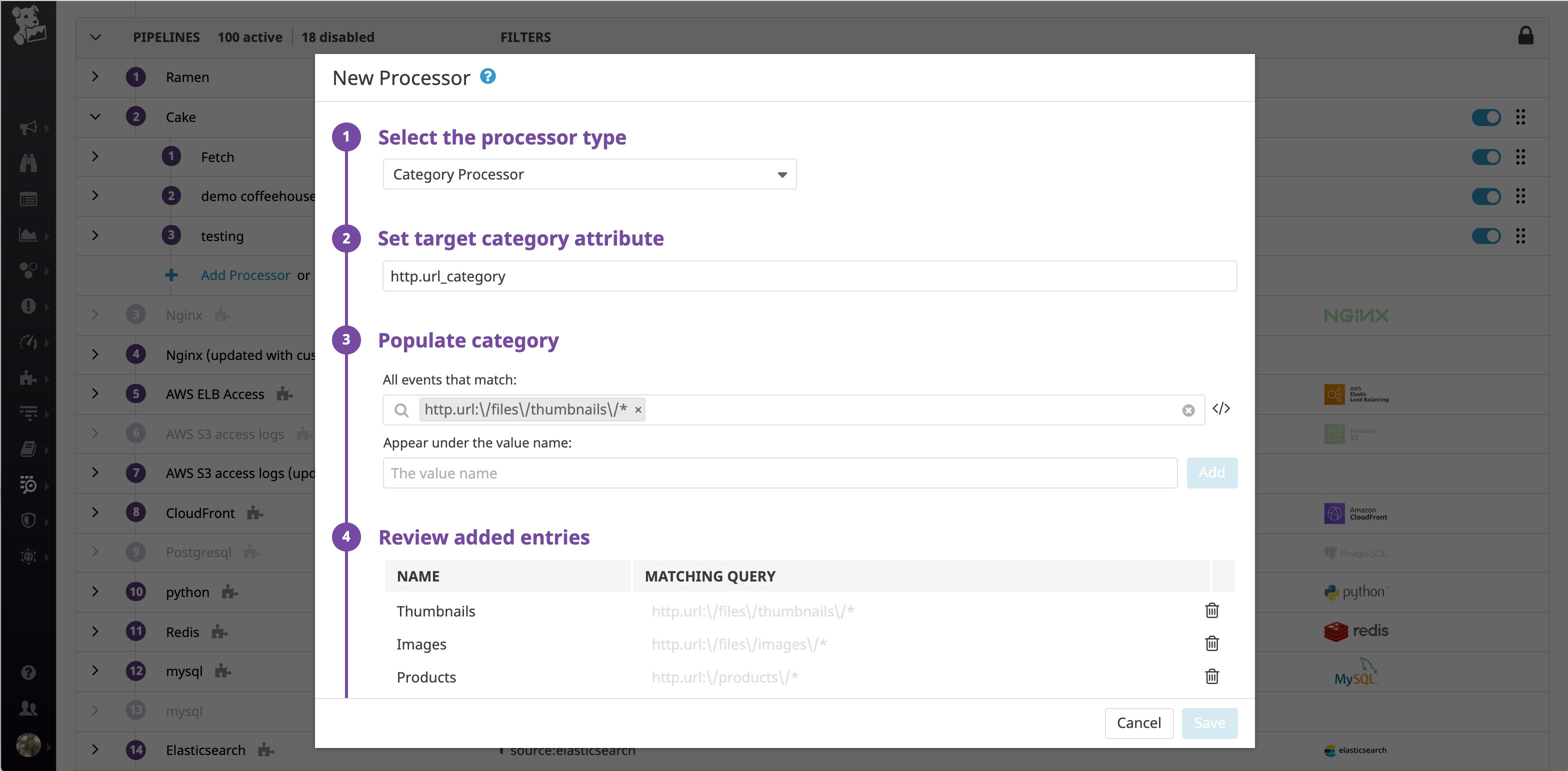Viewport: 1568px width, 771px height.
Task: Collapse the Cake pipeline chevron
Action: pyautogui.click(x=95, y=117)
